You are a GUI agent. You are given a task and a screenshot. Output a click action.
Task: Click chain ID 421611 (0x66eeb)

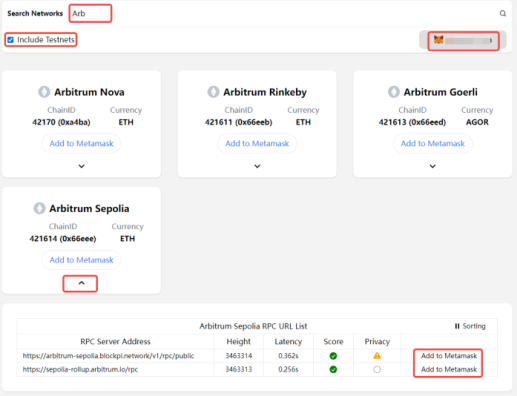click(239, 122)
